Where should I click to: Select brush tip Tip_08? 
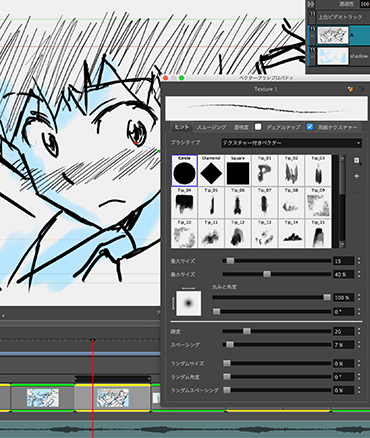tap(291, 202)
